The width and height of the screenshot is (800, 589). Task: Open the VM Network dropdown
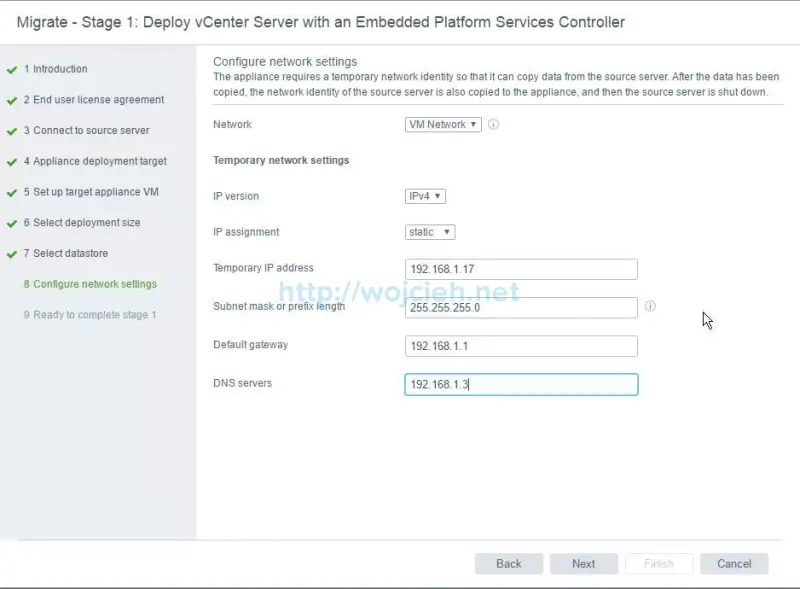coord(441,125)
